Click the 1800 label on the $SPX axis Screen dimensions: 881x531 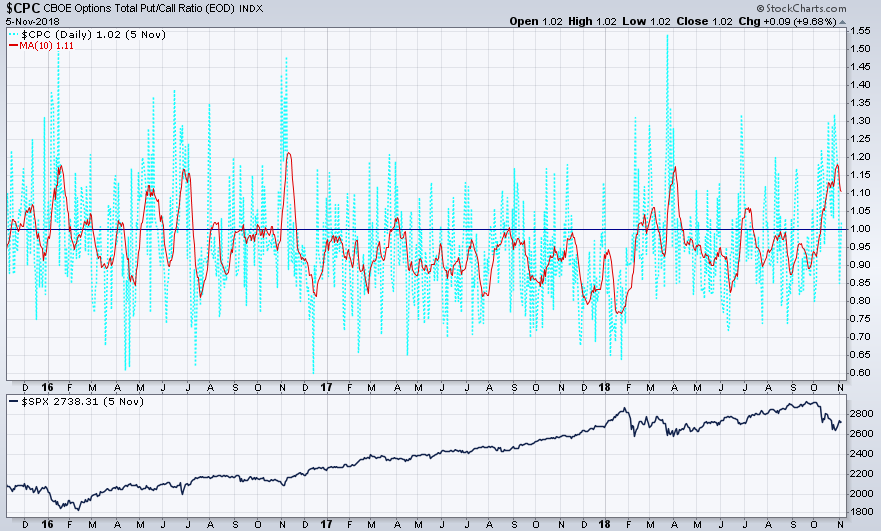[862, 512]
